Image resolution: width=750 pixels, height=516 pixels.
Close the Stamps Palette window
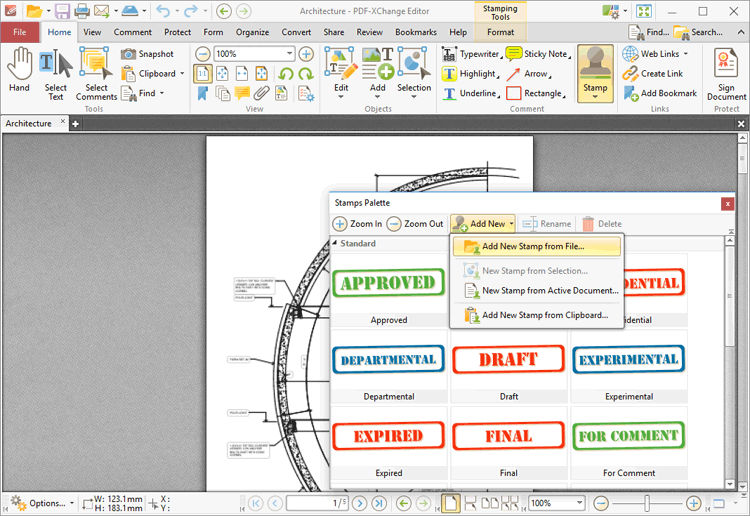727,204
